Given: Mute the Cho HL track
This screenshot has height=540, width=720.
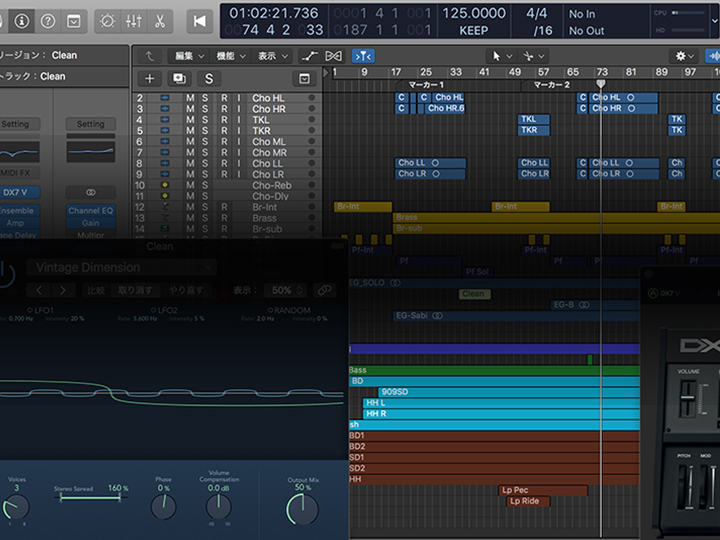Looking at the screenshot, I should (190, 98).
